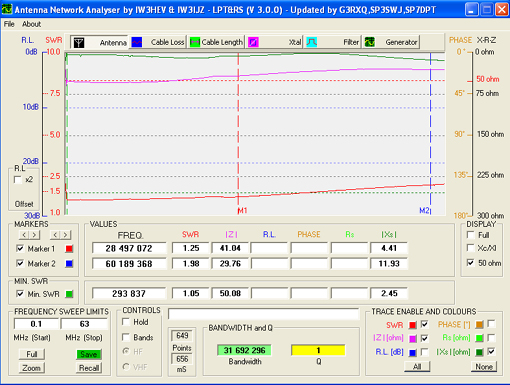Click the All traces button
The width and height of the screenshot is (510, 385).
[417, 367]
